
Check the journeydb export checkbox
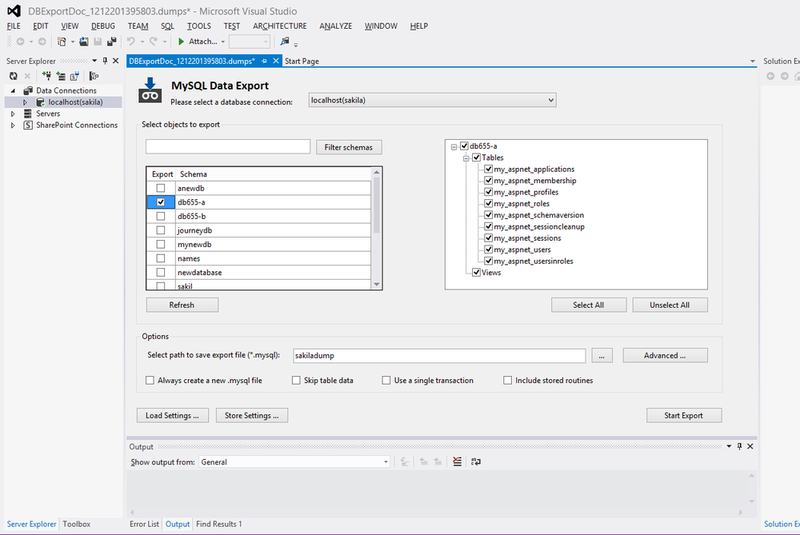[x=161, y=230]
